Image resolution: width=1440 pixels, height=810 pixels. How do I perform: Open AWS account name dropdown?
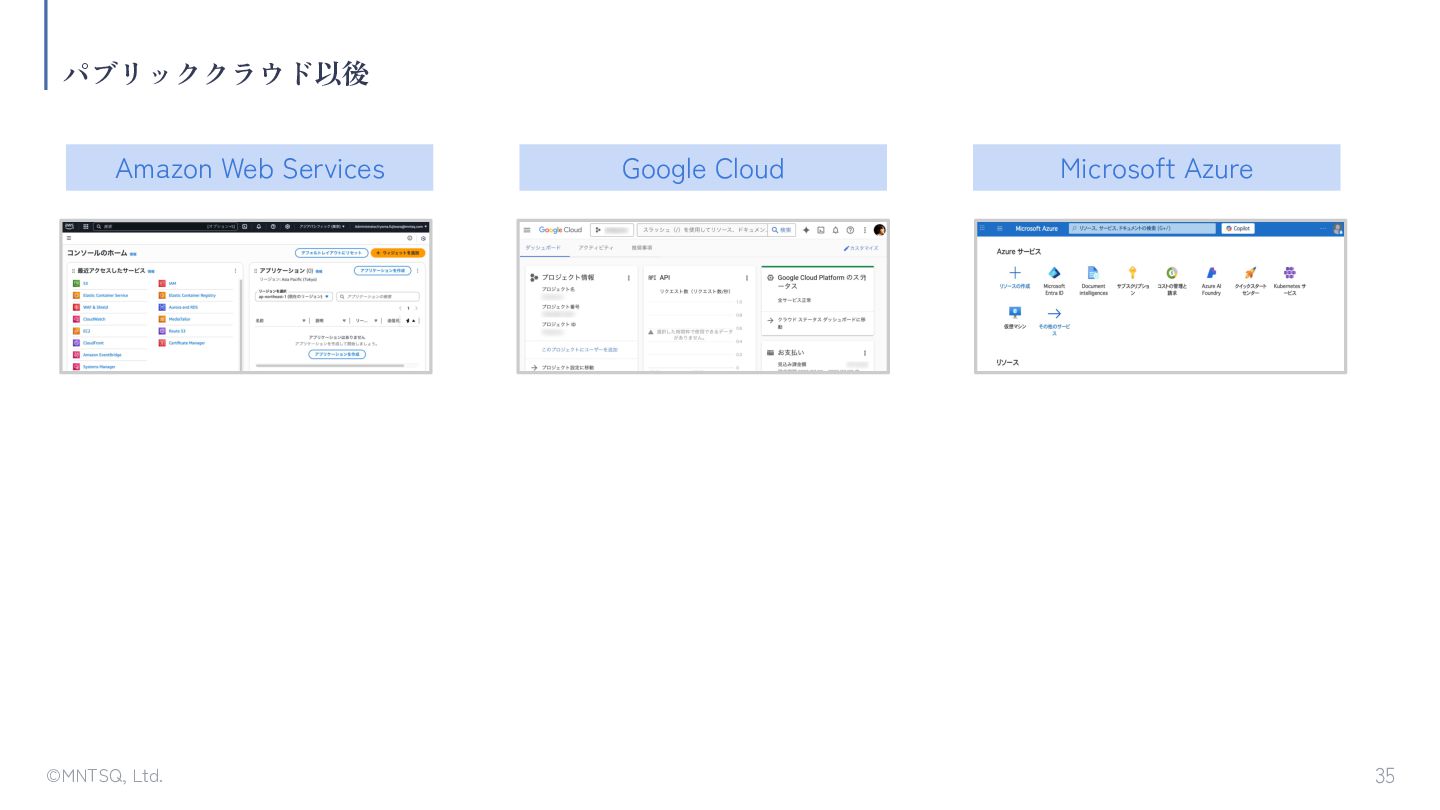point(391,227)
